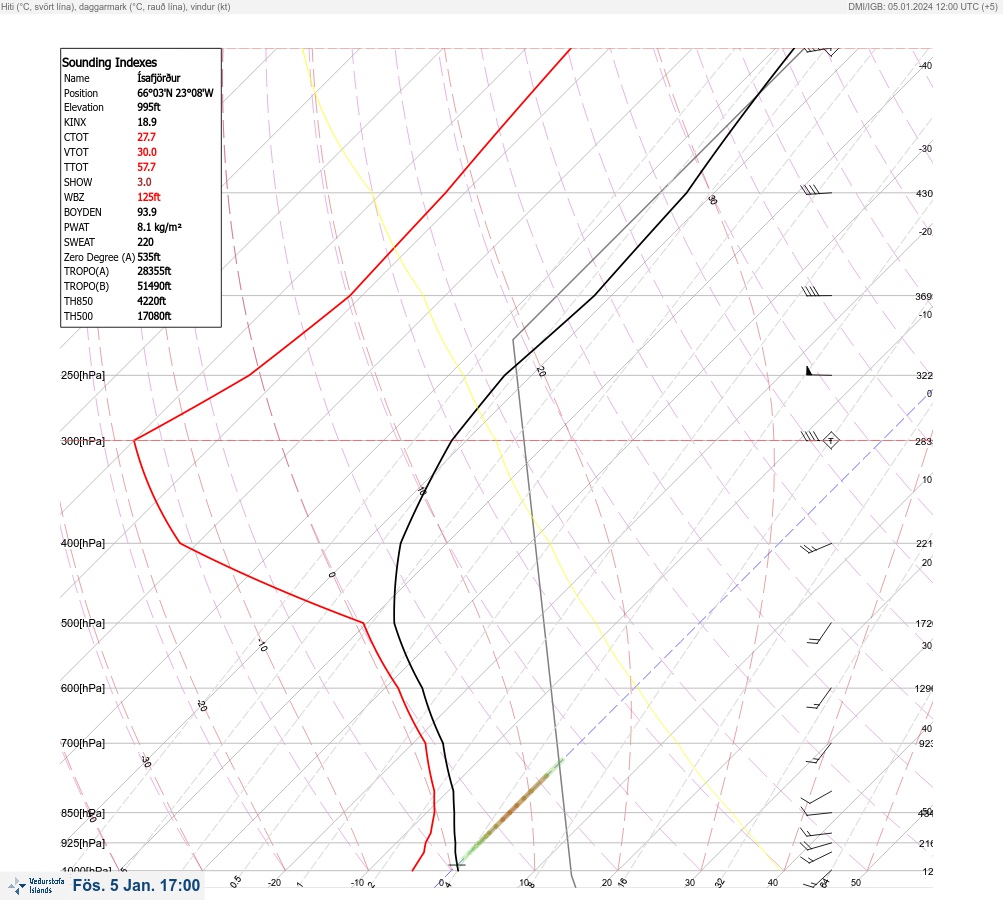Click the Elevation value 995ft
Viewport: 1003px width, 900px height.
[149, 107]
